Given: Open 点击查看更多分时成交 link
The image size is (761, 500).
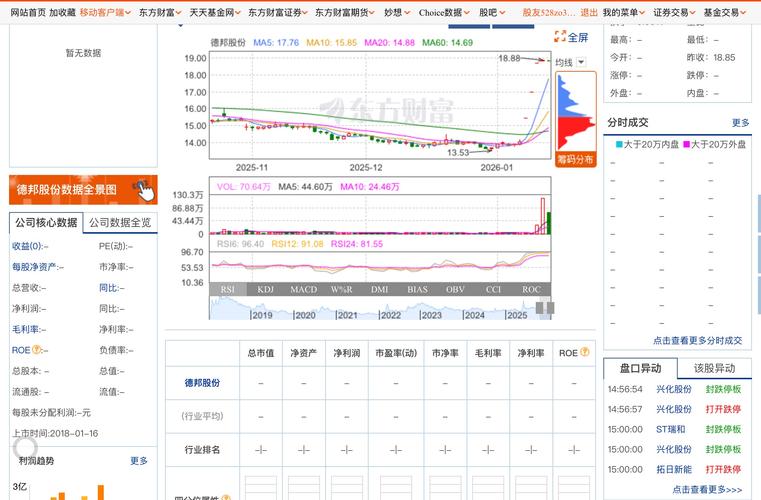Looking at the screenshot, I should tap(697, 341).
